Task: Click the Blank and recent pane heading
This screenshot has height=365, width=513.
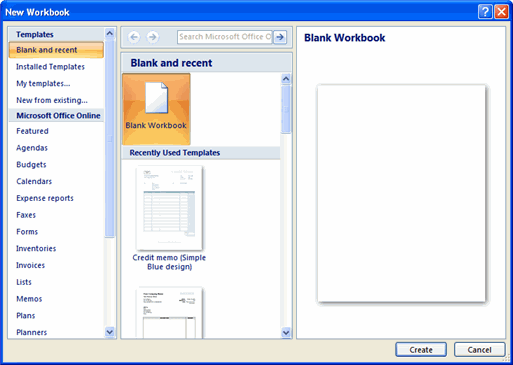Action: click(x=171, y=63)
